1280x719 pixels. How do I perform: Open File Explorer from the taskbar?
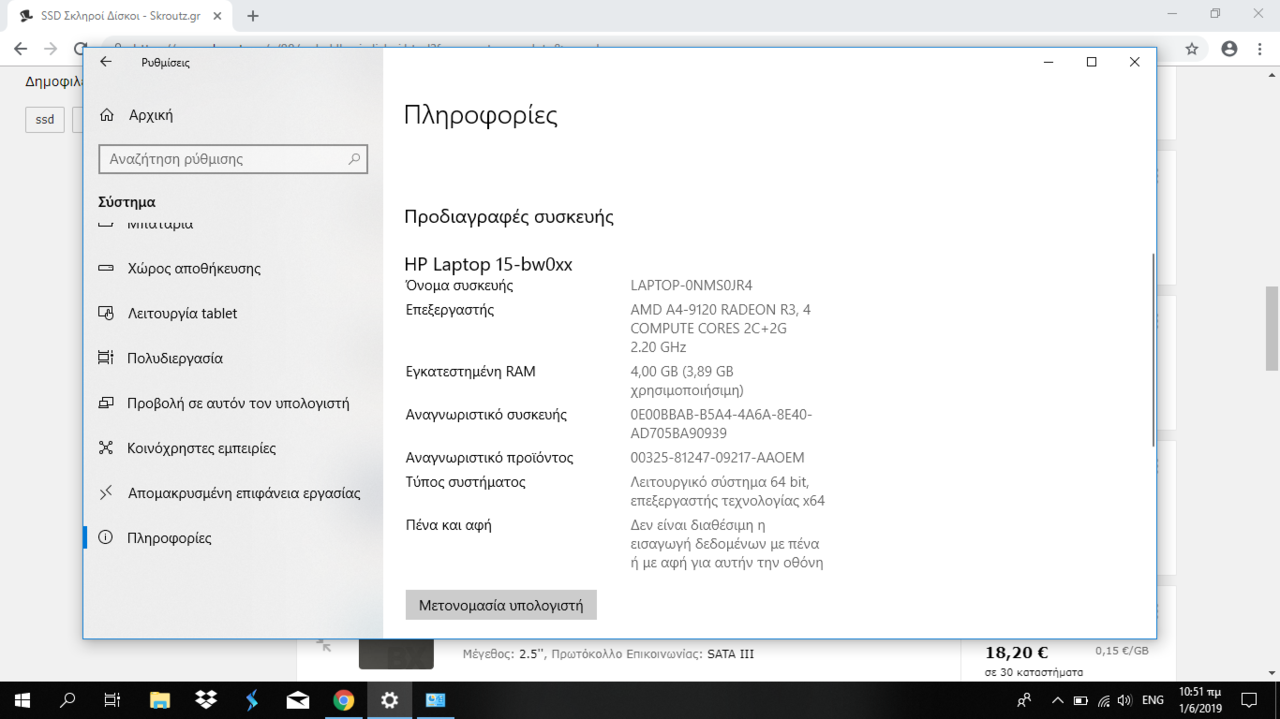click(159, 700)
